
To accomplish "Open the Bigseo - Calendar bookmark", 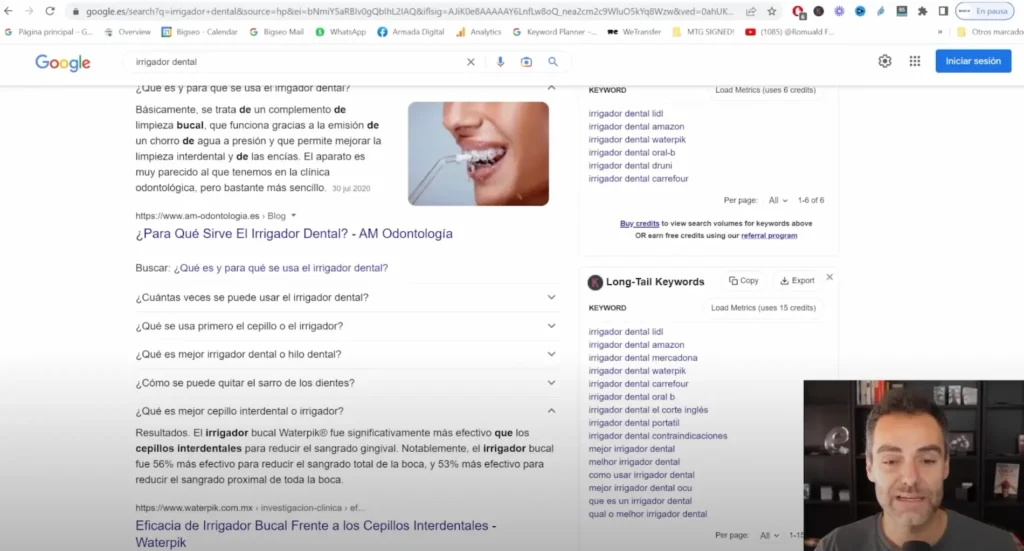I will point(199,31).
